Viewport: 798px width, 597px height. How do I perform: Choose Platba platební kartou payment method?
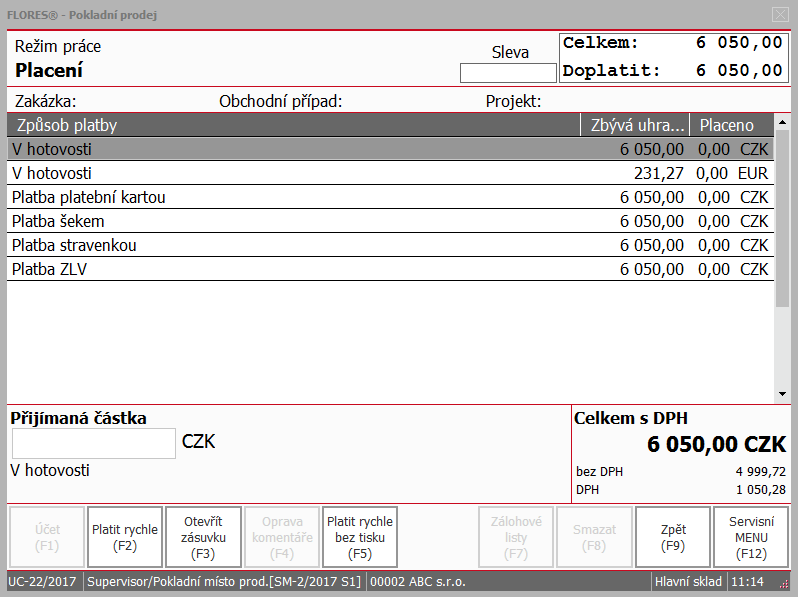click(x=390, y=197)
